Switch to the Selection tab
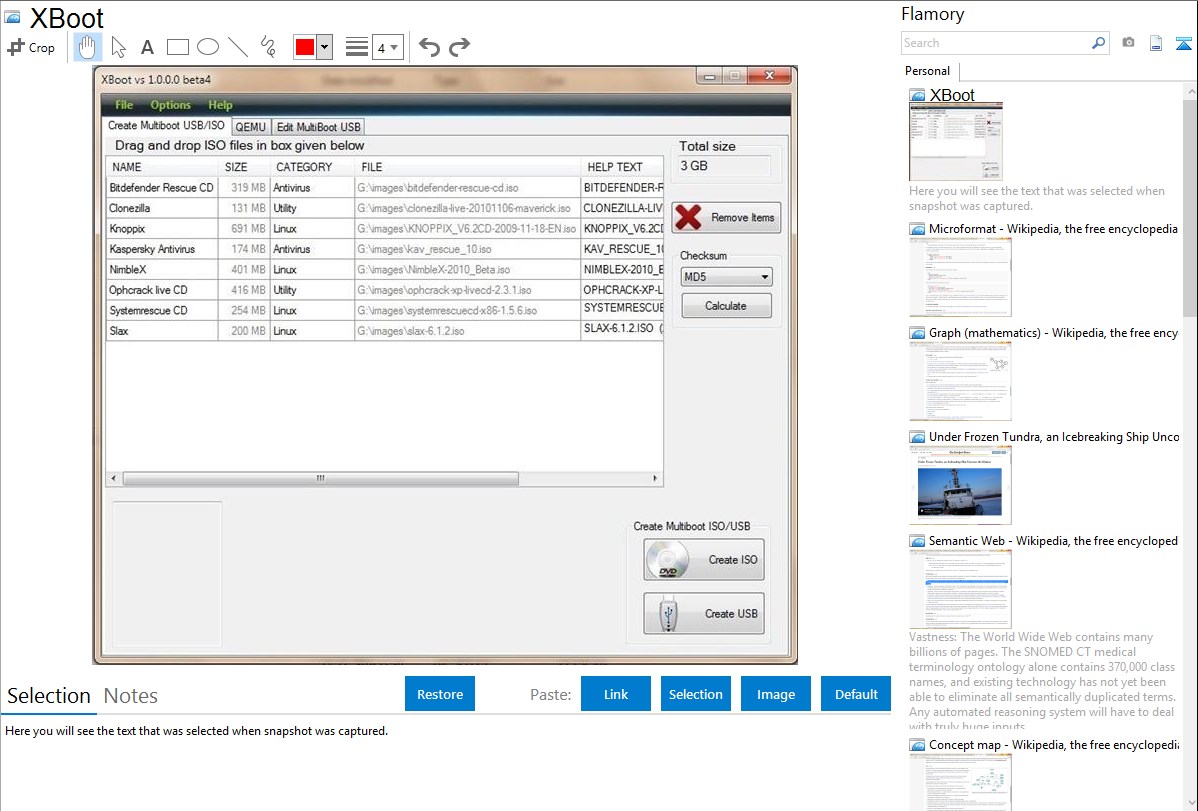The width and height of the screenshot is (1198, 811). point(49,696)
